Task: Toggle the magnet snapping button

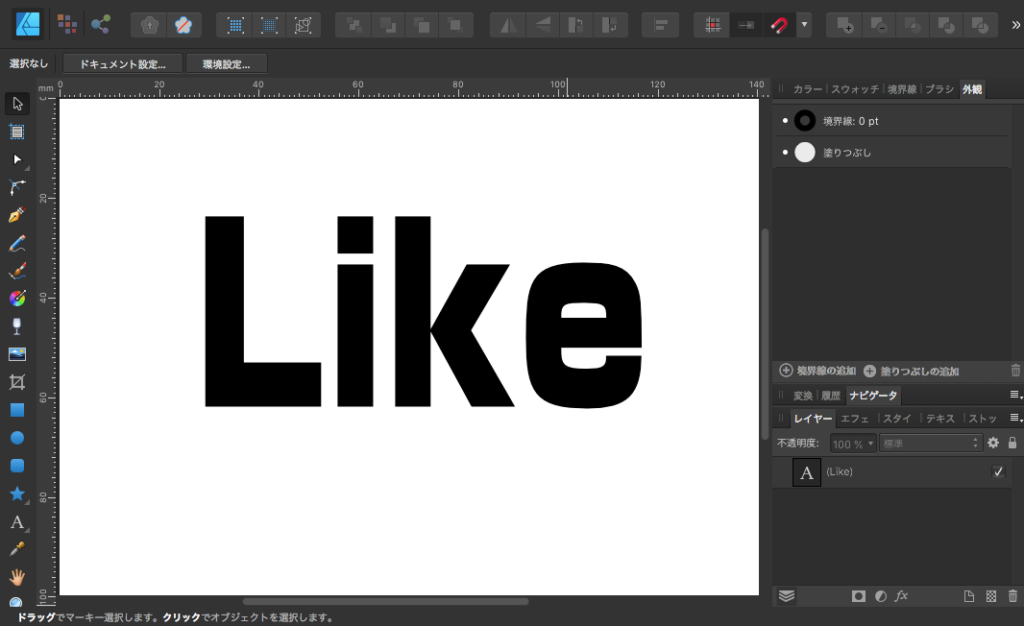Action: coord(778,25)
